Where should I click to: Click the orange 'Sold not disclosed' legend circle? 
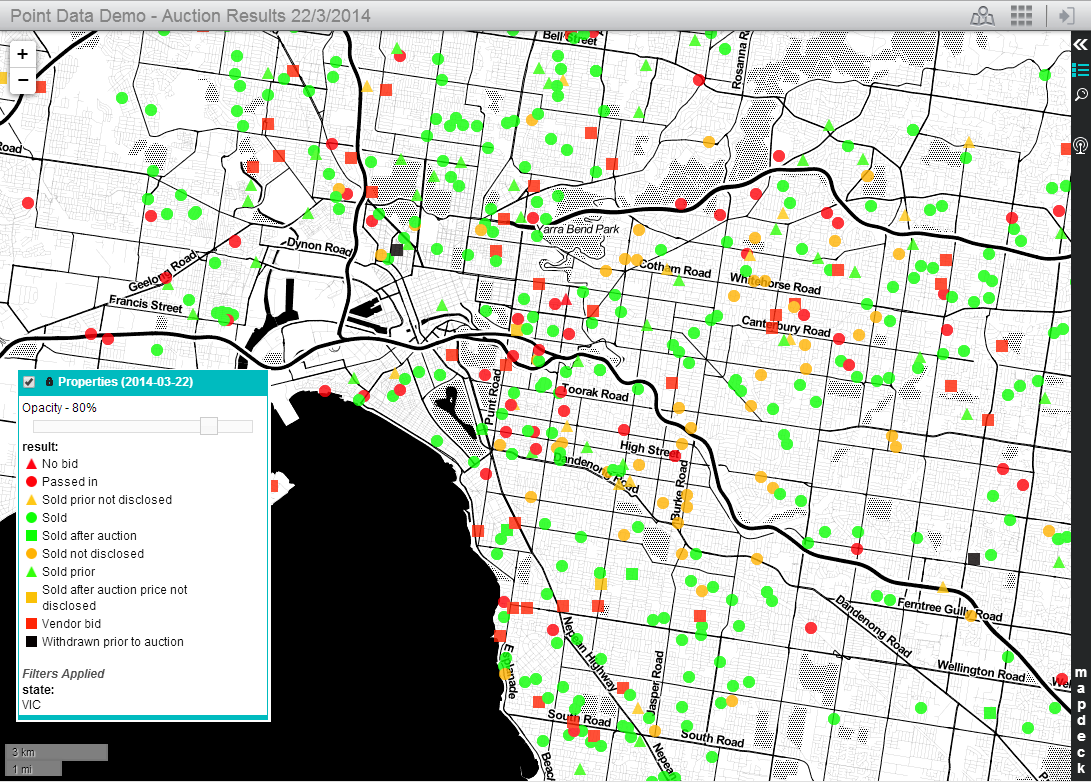point(30,553)
